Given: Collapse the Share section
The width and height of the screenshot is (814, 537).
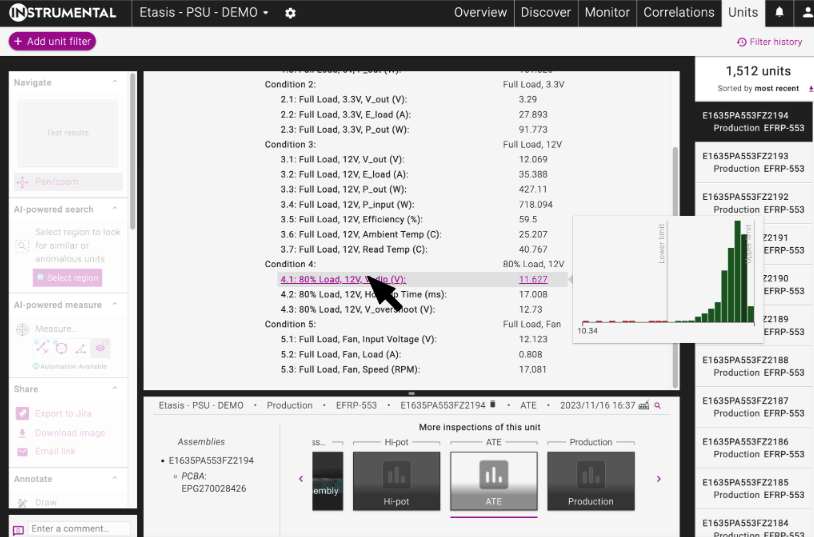Looking at the screenshot, I should click(115, 388).
